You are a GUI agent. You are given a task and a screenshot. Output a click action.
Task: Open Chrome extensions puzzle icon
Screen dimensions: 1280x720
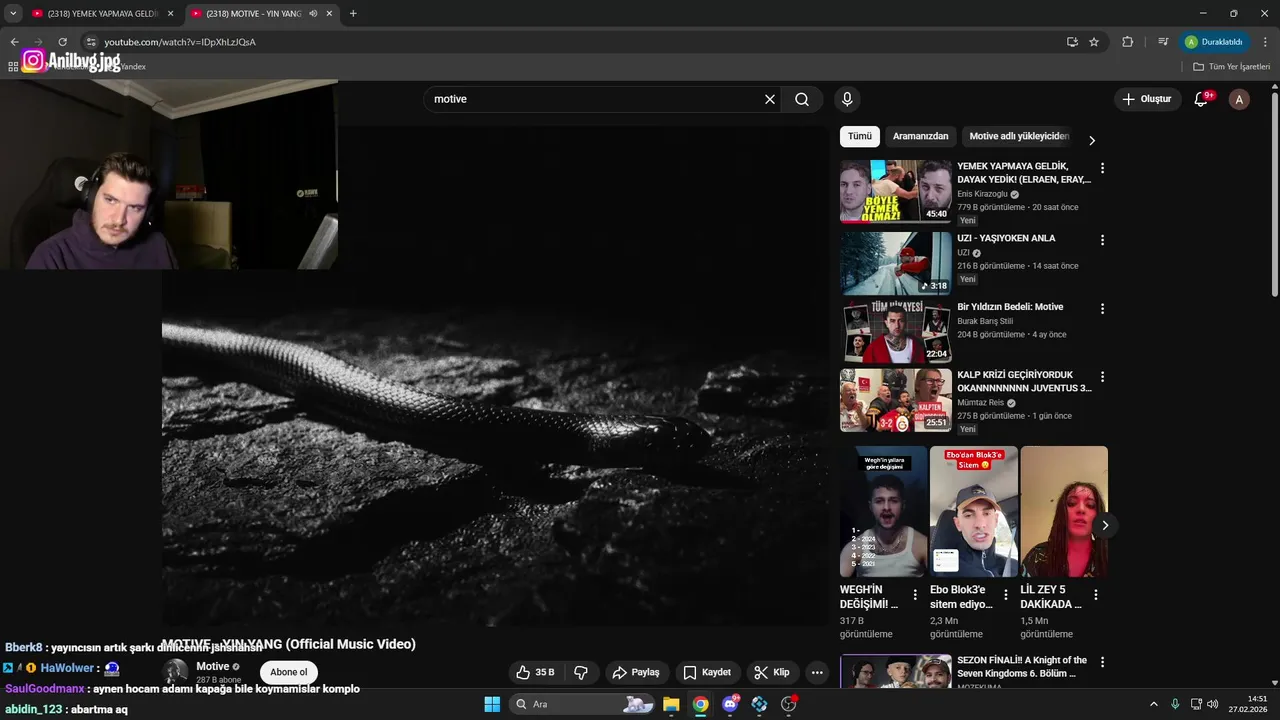[x=1128, y=42]
